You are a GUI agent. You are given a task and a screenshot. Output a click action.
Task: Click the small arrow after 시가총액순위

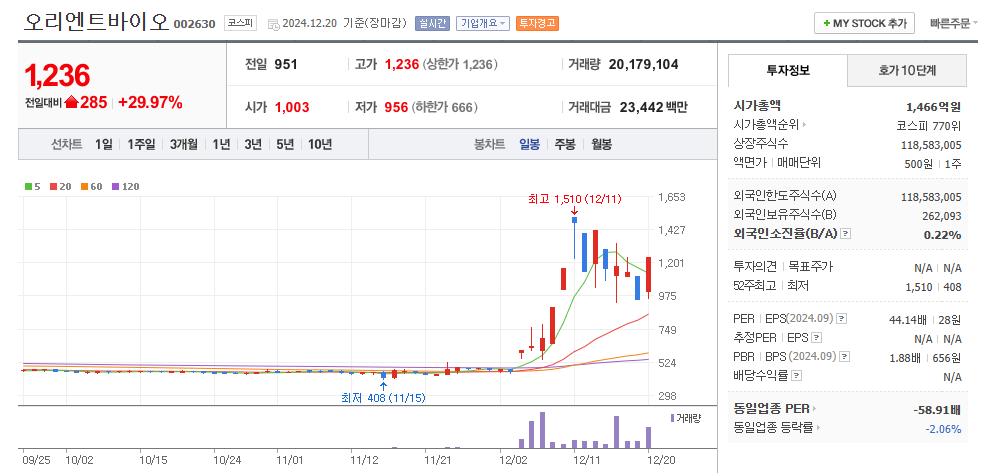pos(804,125)
